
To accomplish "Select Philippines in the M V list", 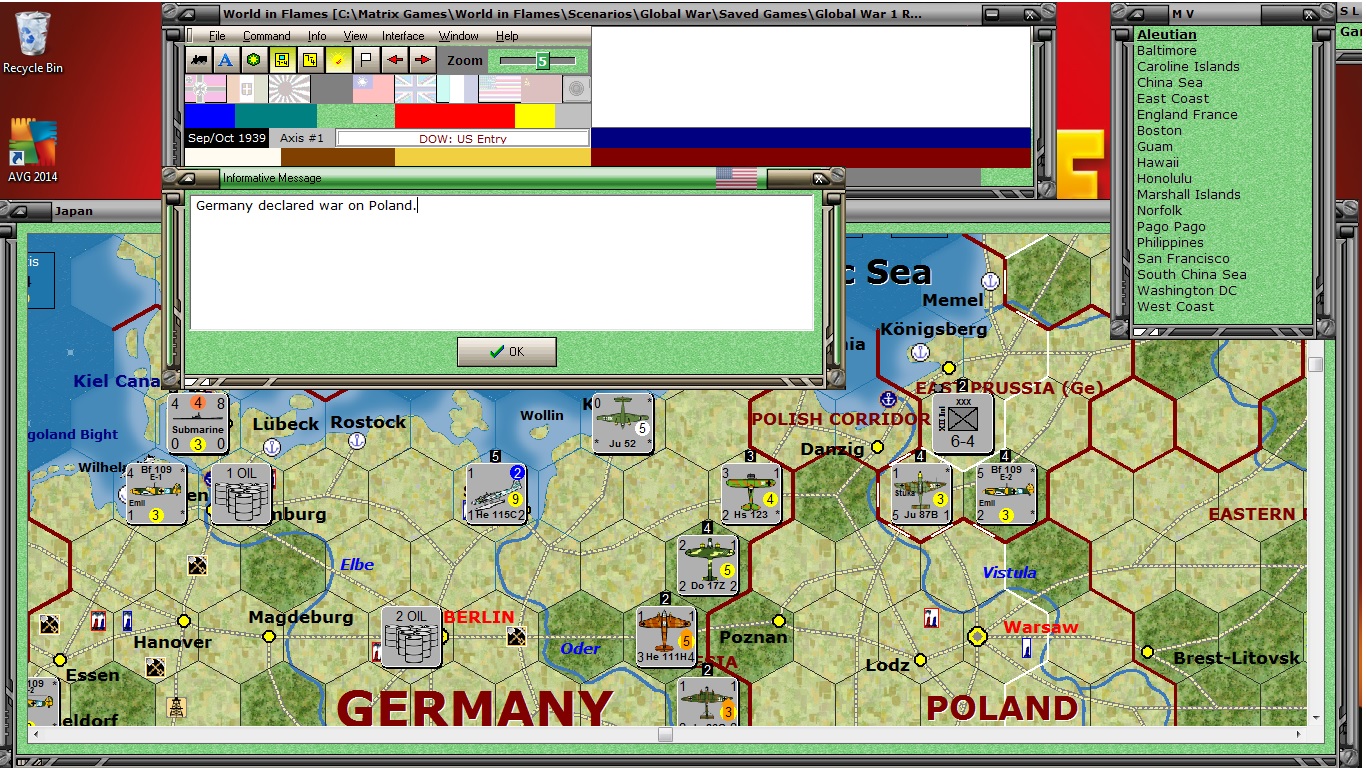I will click(1170, 242).
